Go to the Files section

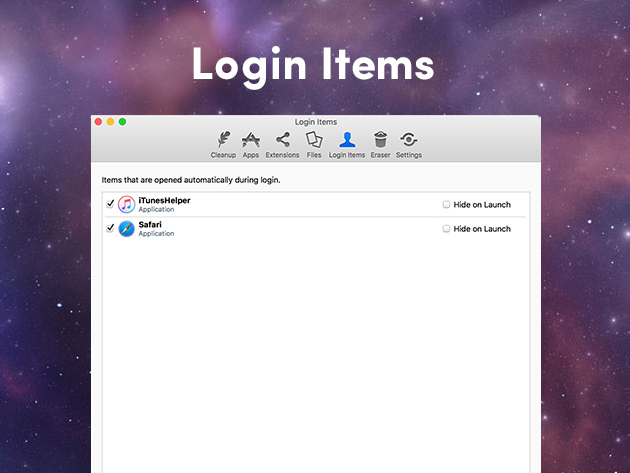tap(314, 145)
